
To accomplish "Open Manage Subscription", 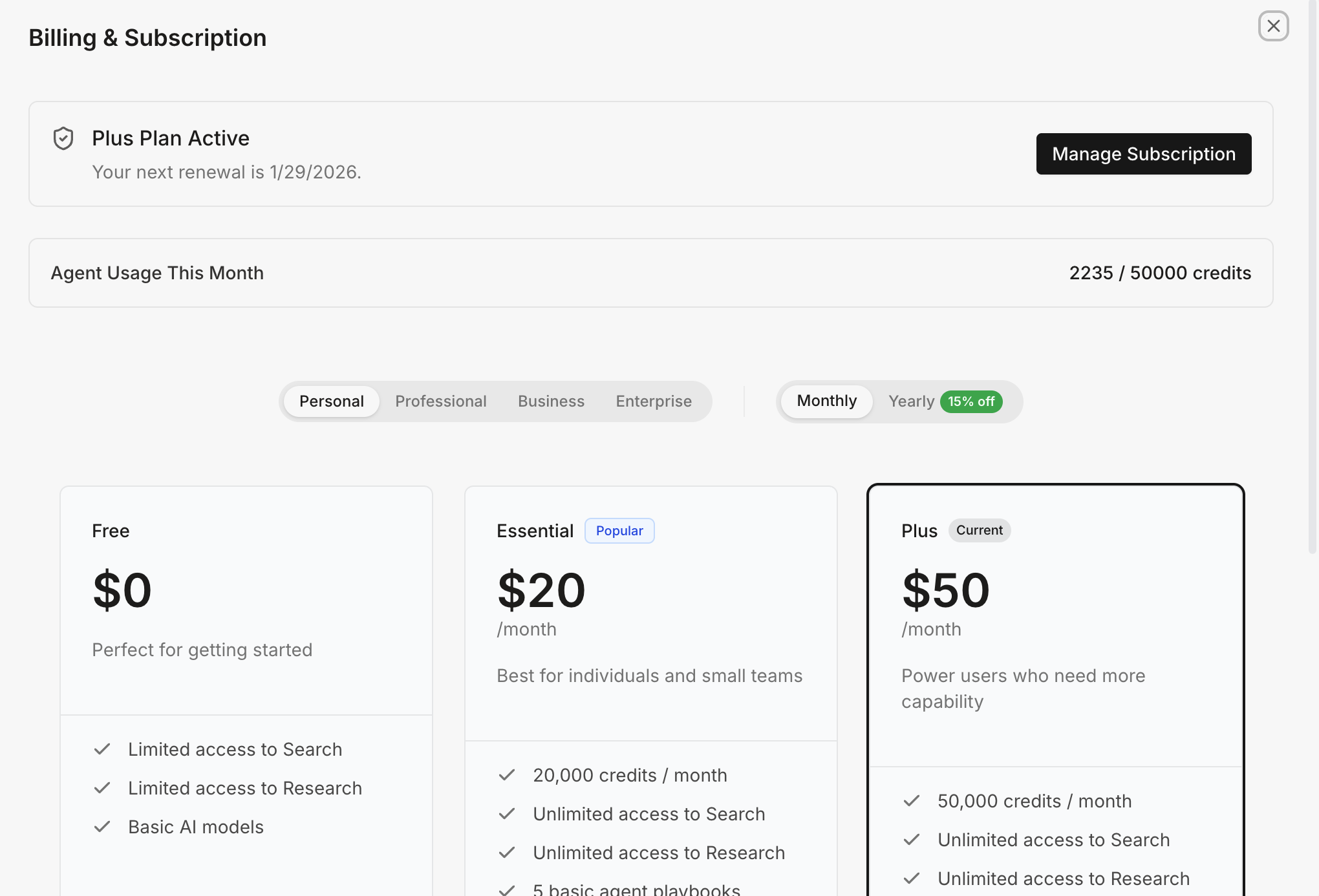I will pyautogui.click(x=1143, y=154).
